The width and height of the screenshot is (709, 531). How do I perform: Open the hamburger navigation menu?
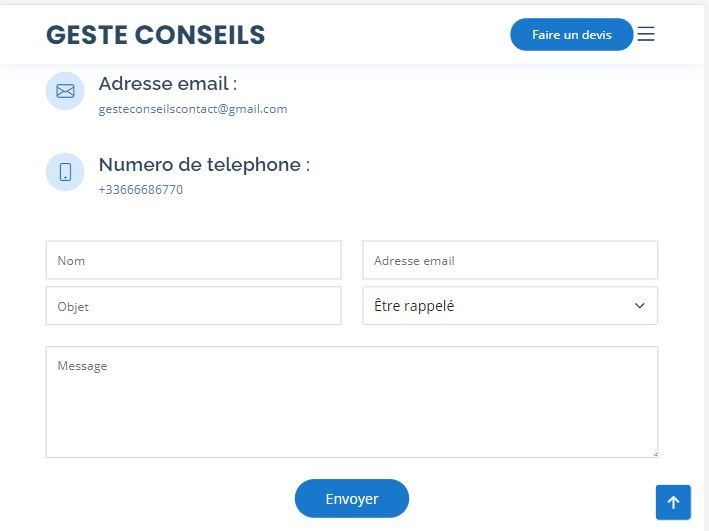(x=646, y=34)
